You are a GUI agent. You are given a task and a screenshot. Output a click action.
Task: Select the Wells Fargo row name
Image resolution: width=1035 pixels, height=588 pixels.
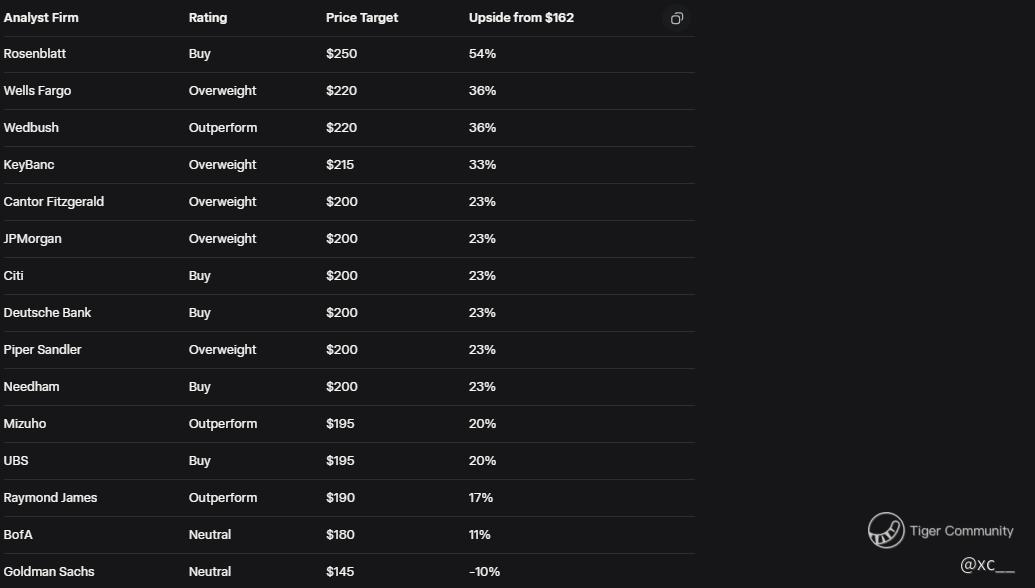(x=37, y=91)
